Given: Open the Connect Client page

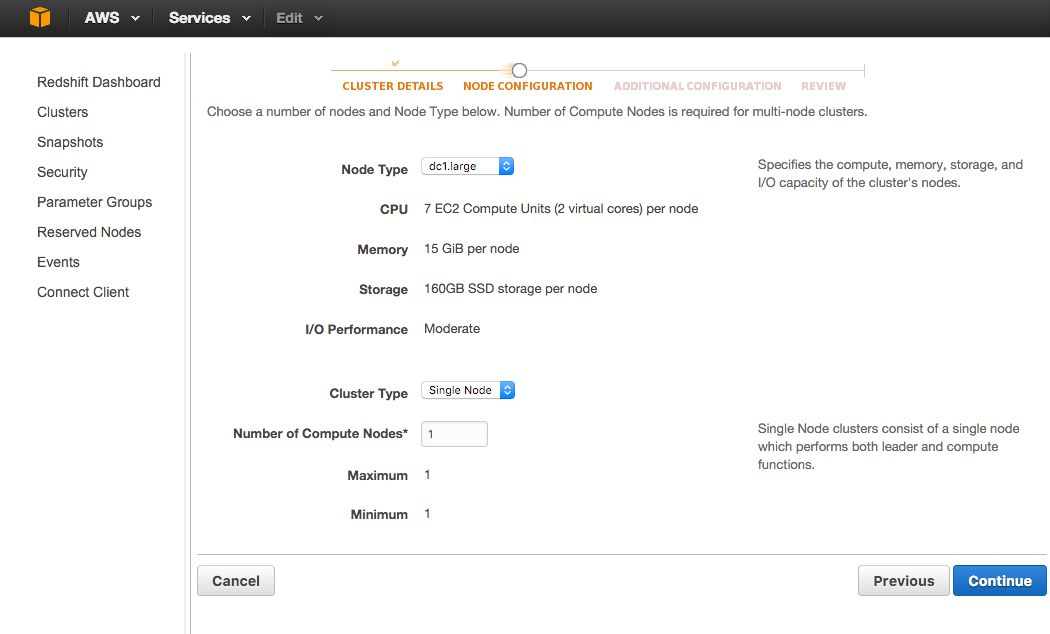Looking at the screenshot, I should (x=83, y=292).
